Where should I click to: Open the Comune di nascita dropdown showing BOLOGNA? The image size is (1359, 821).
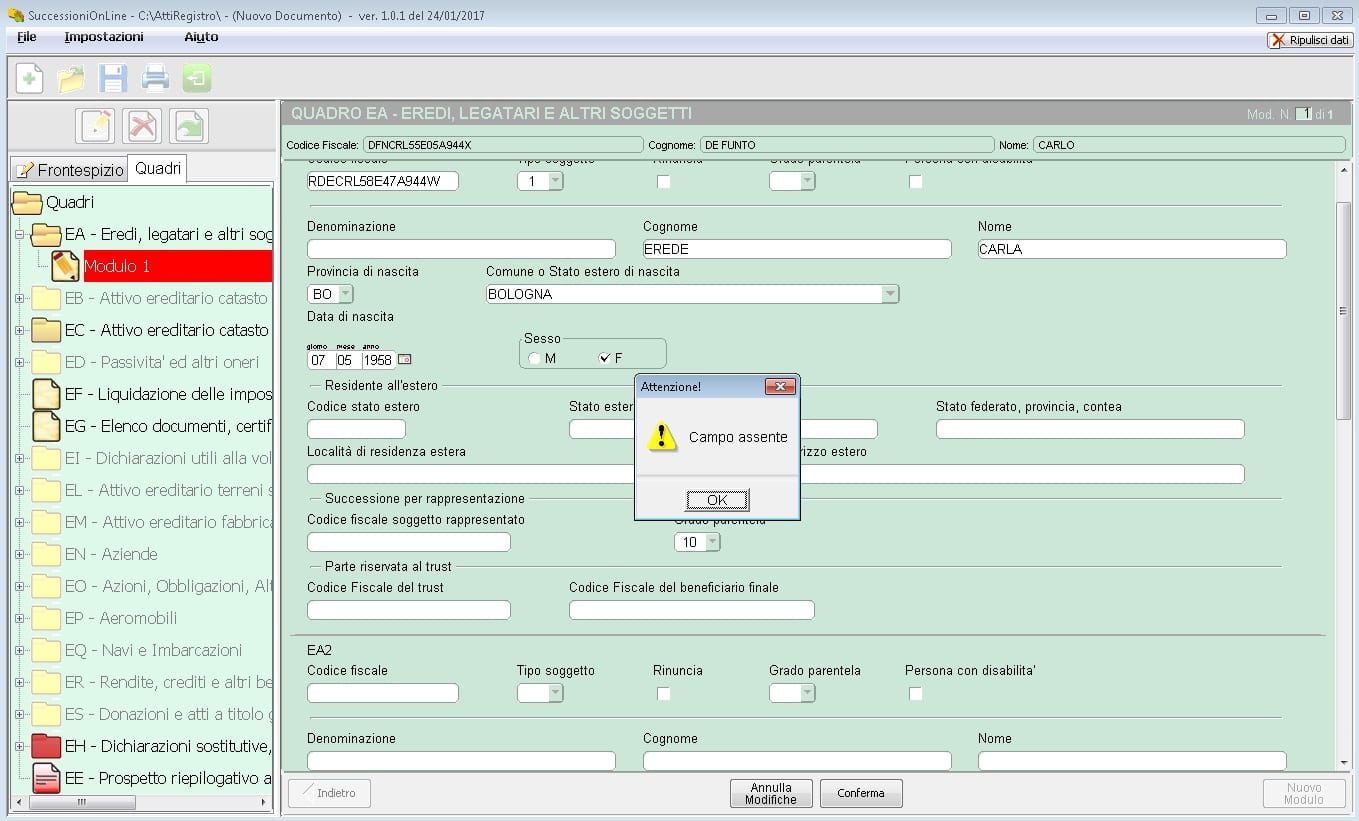tap(889, 294)
